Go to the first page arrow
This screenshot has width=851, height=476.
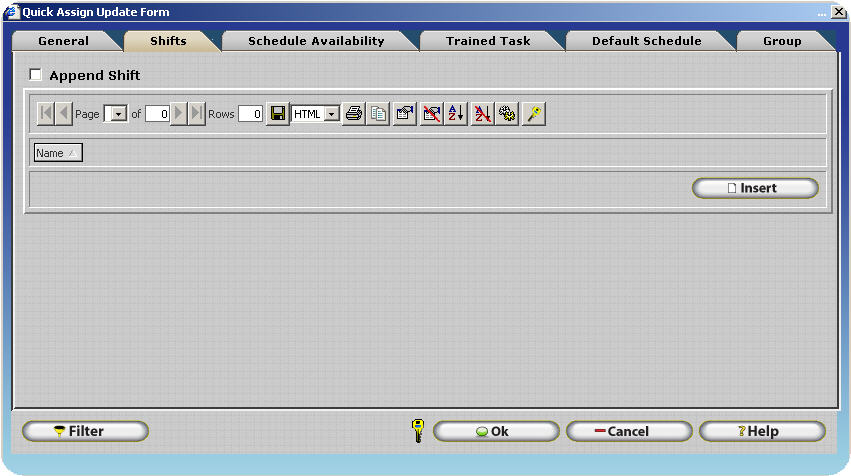click(x=46, y=114)
